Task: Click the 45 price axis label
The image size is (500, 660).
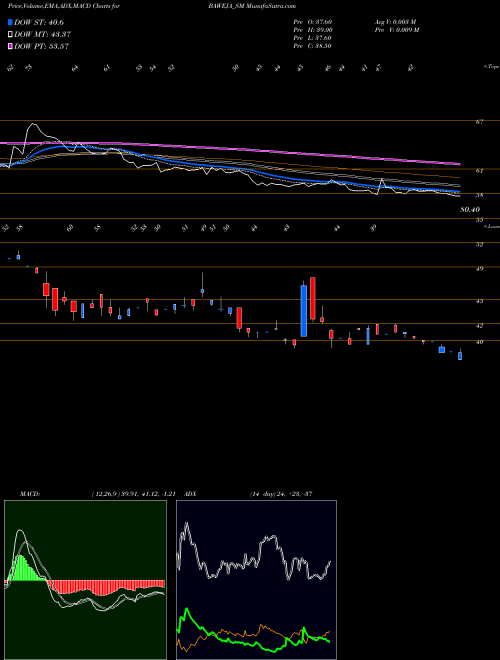Action: click(479, 301)
